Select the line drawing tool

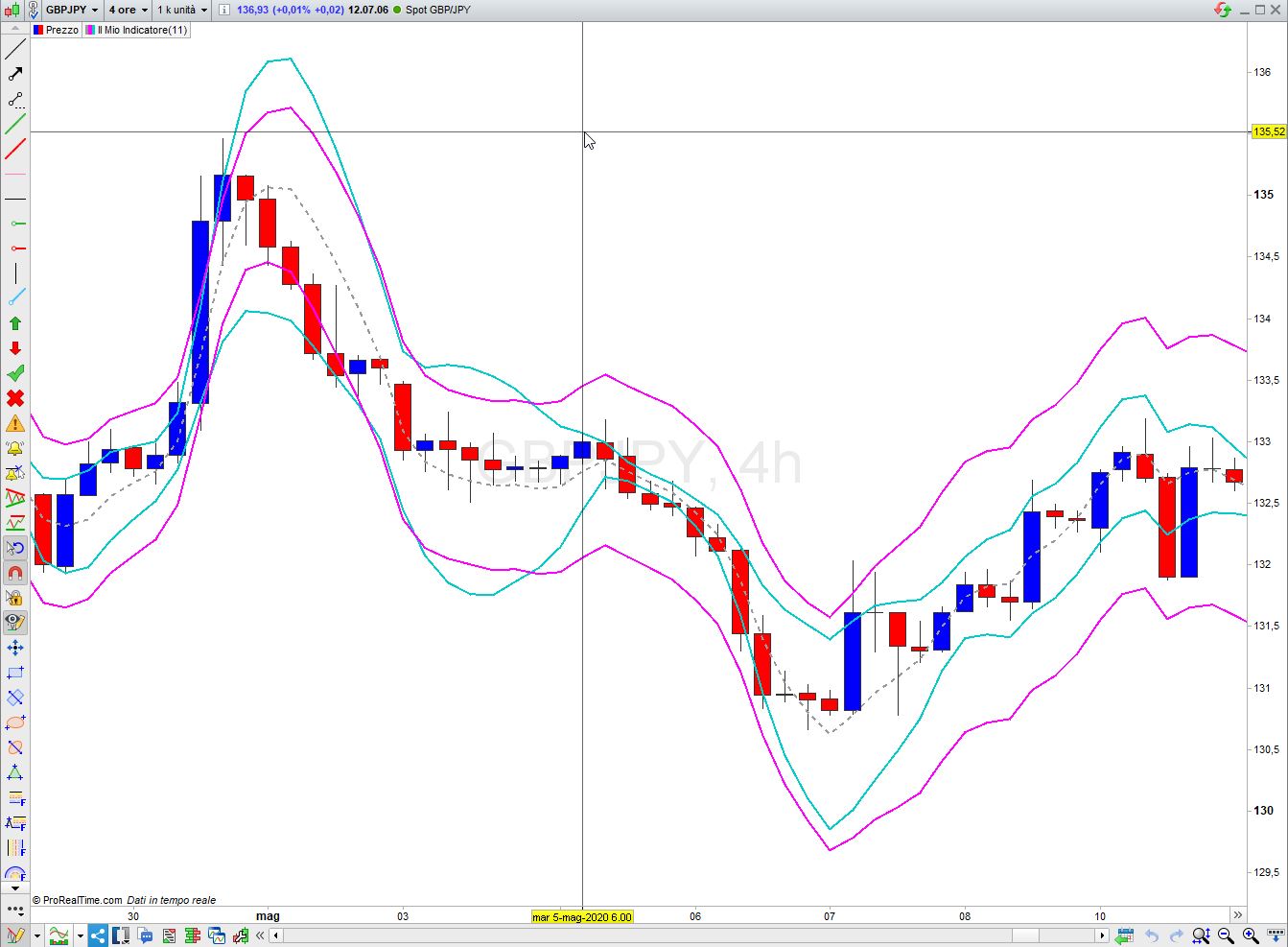(15, 49)
